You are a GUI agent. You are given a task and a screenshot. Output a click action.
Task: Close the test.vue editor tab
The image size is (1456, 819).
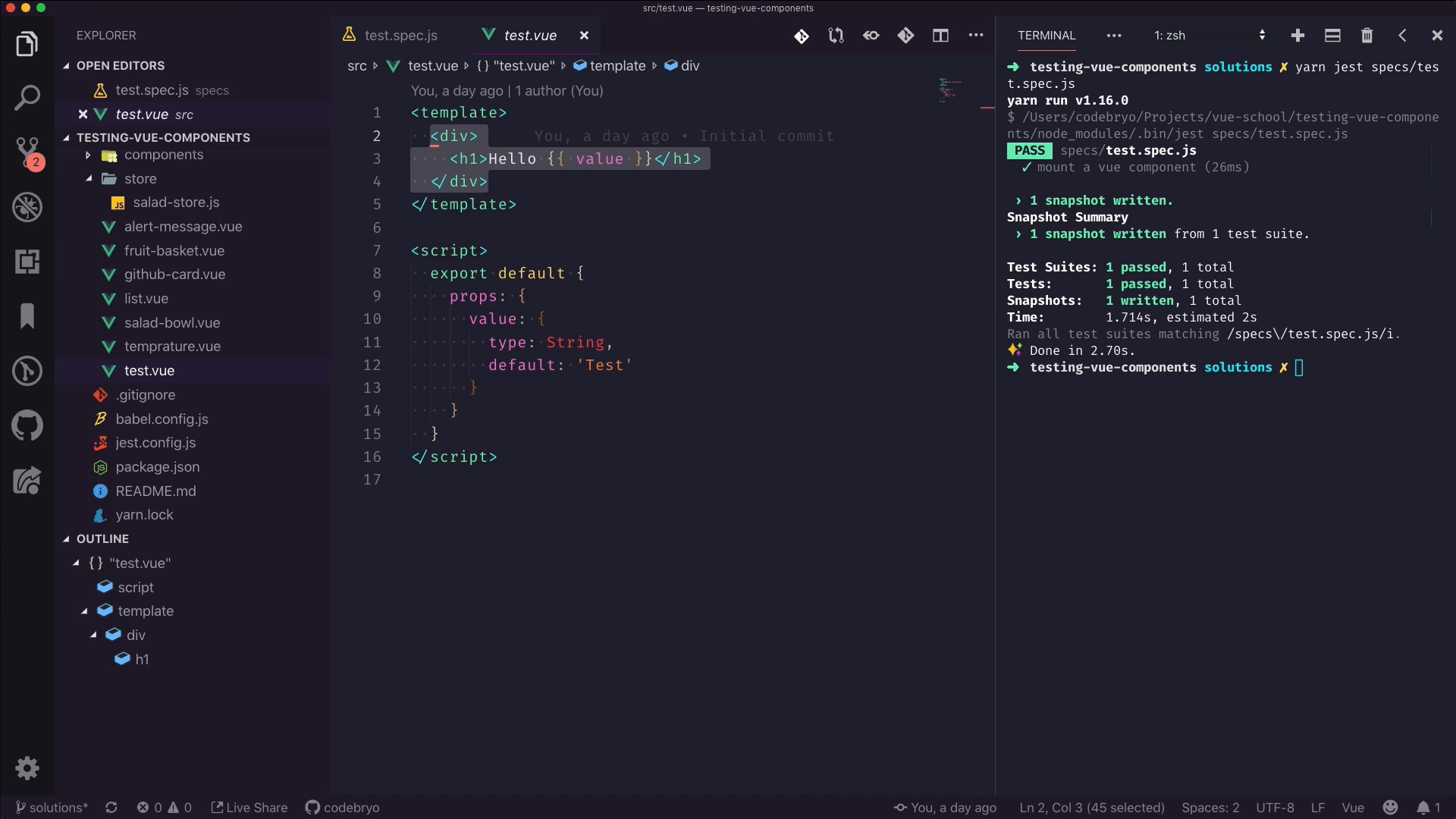(584, 36)
